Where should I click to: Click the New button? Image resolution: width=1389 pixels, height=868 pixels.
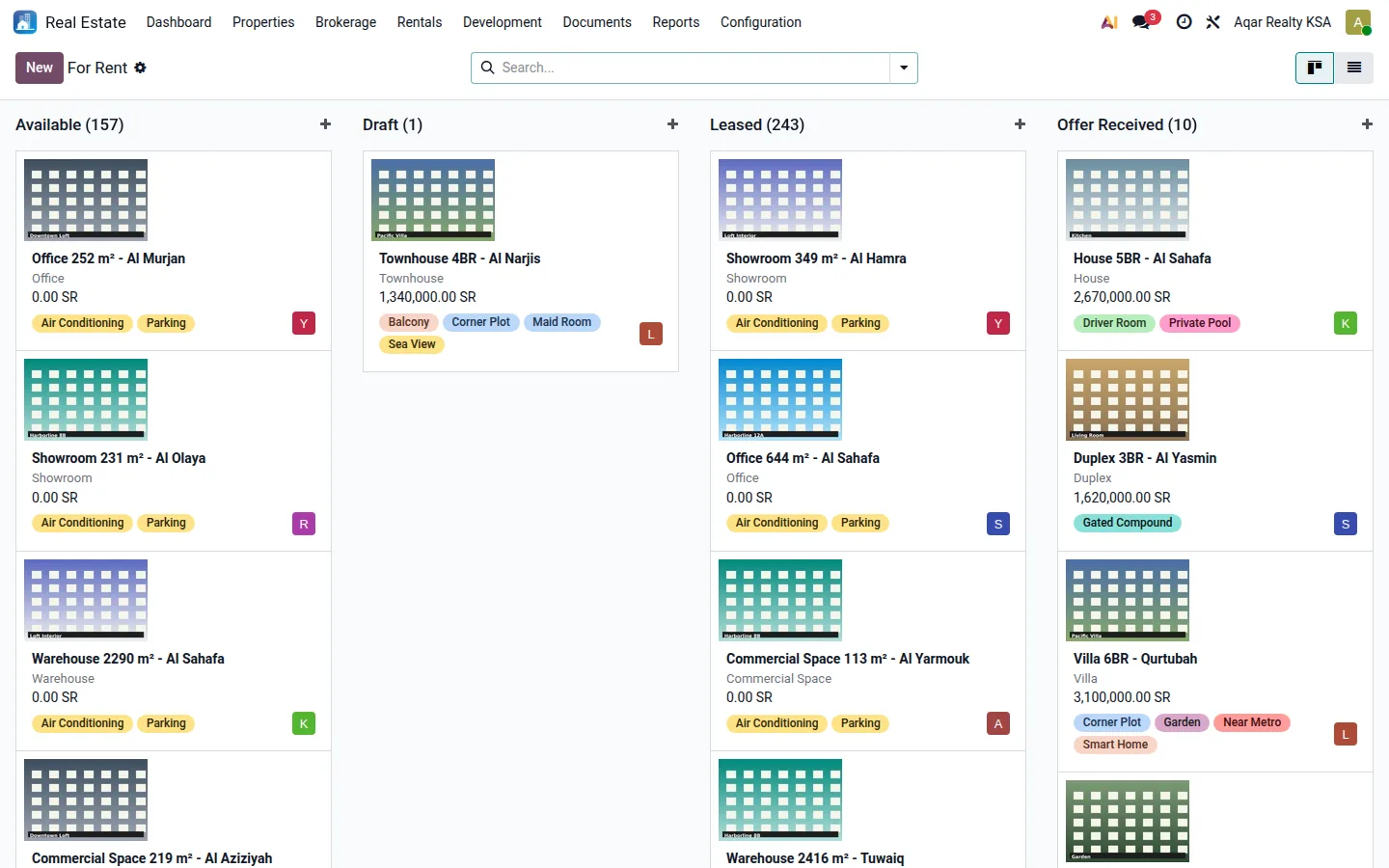(40, 68)
